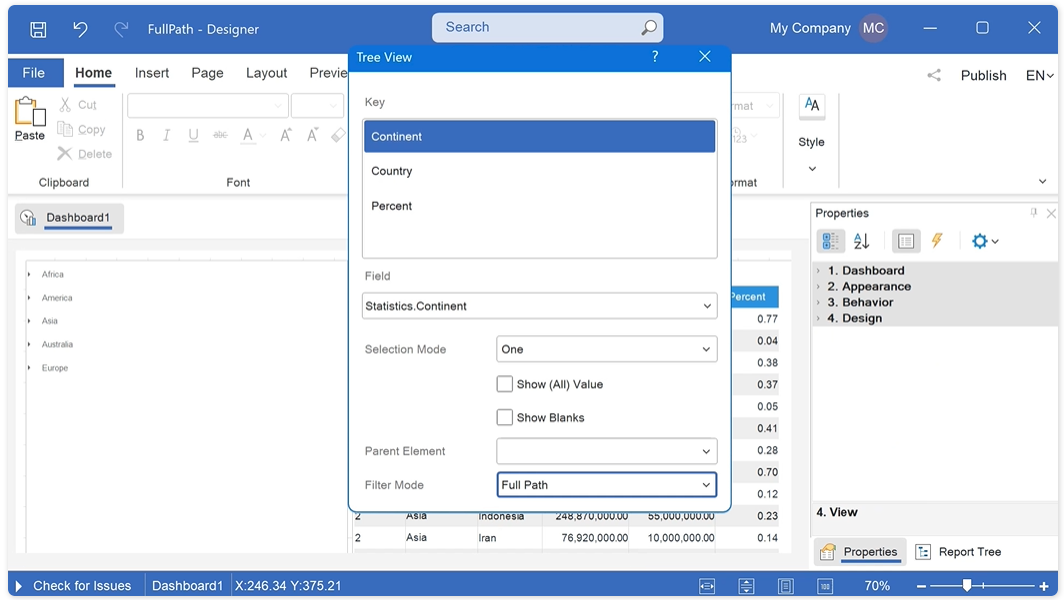Click the Cut scissors icon

(x=65, y=105)
